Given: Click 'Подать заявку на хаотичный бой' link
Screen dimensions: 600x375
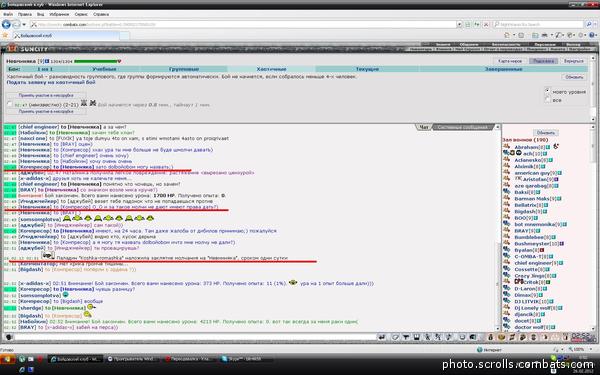Looking at the screenshot, I should 51,82.
